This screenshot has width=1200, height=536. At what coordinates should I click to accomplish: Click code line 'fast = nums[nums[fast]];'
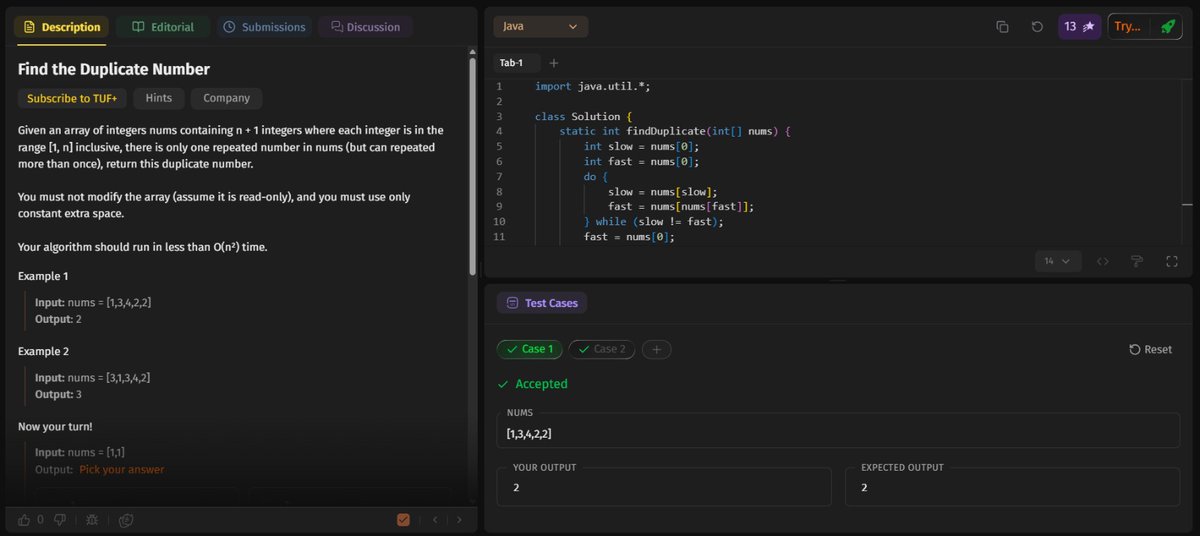point(681,206)
